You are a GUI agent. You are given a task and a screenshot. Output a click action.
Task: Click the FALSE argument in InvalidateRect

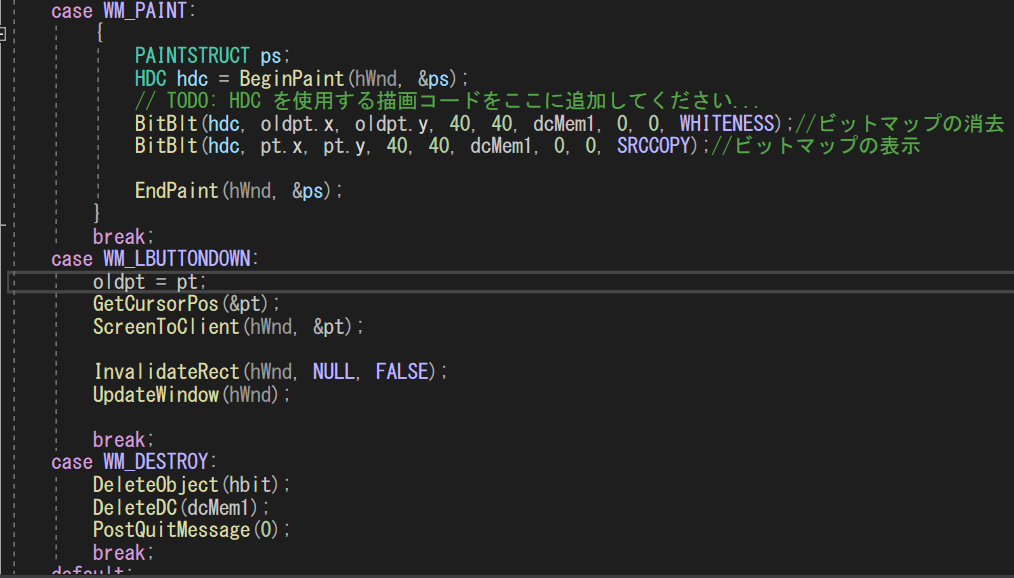402,372
